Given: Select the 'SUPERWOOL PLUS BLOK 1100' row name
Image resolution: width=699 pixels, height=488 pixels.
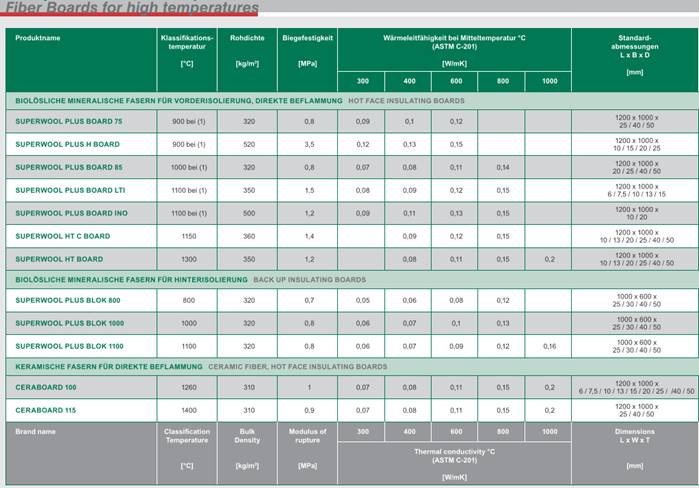Looking at the screenshot, I should 69,346.
